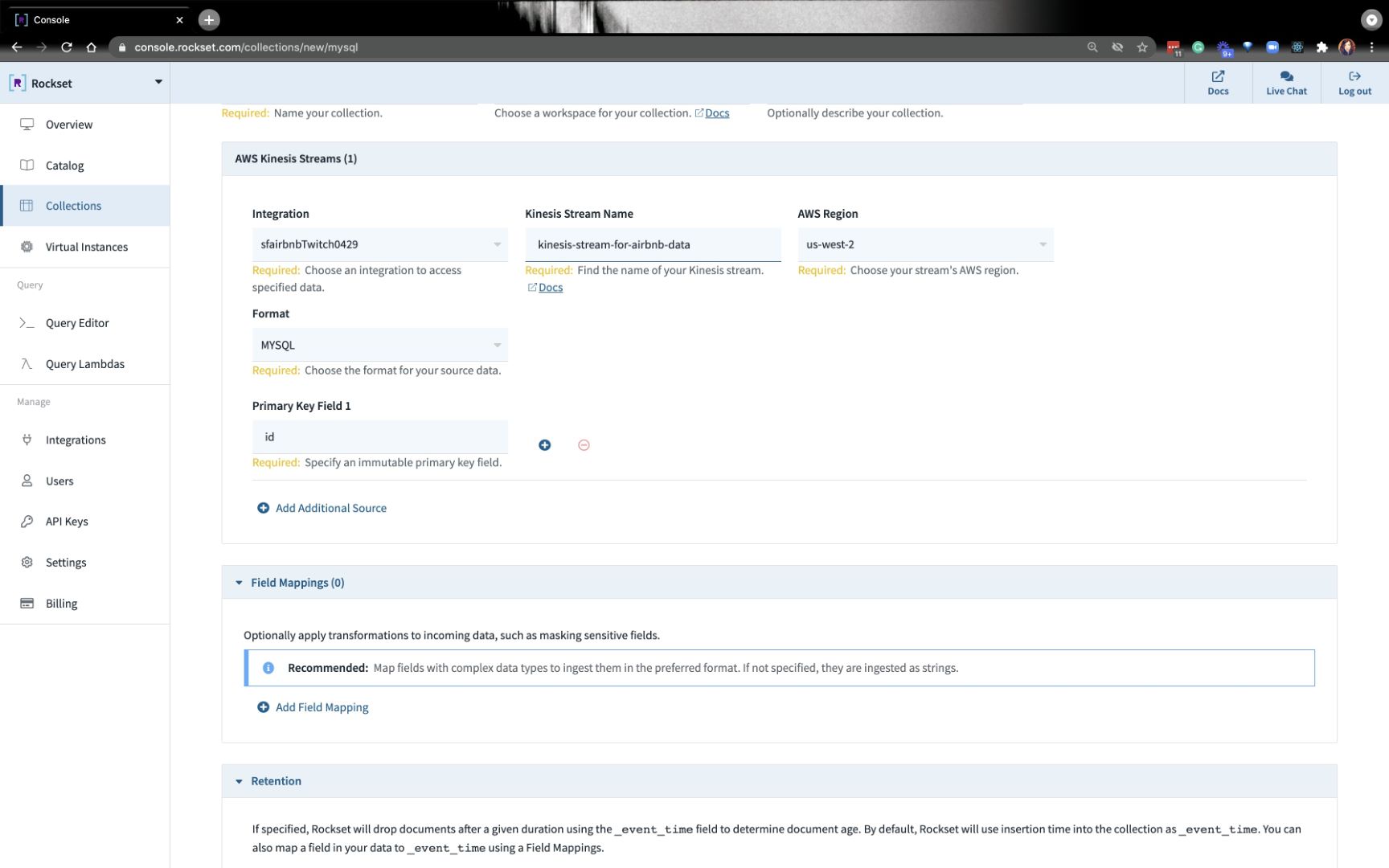Open Query Lambdas in the sidebar
Viewport: 1389px width, 868px height.
pos(85,364)
